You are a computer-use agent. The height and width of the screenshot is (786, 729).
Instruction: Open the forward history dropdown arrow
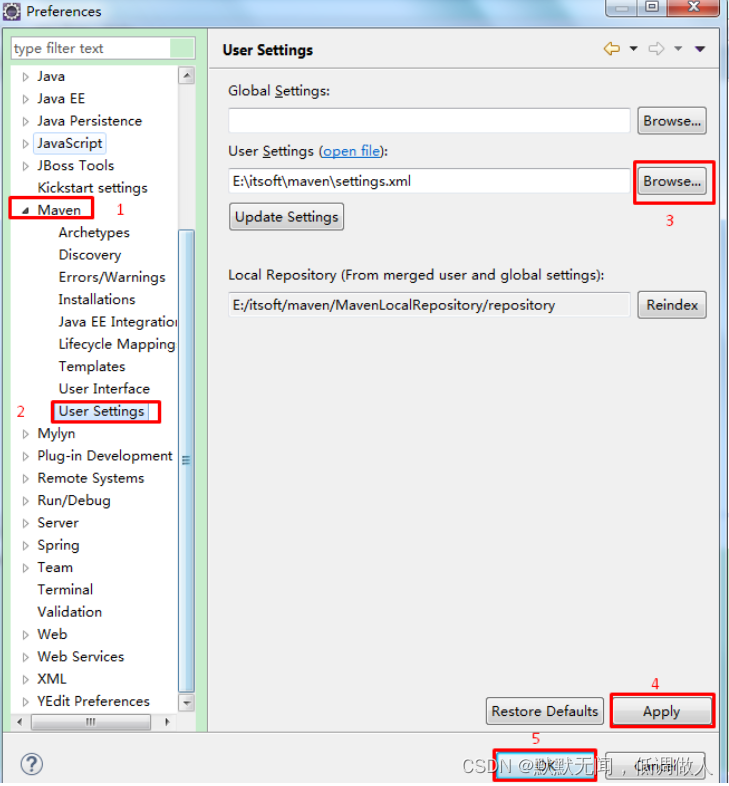tap(678, 49)
